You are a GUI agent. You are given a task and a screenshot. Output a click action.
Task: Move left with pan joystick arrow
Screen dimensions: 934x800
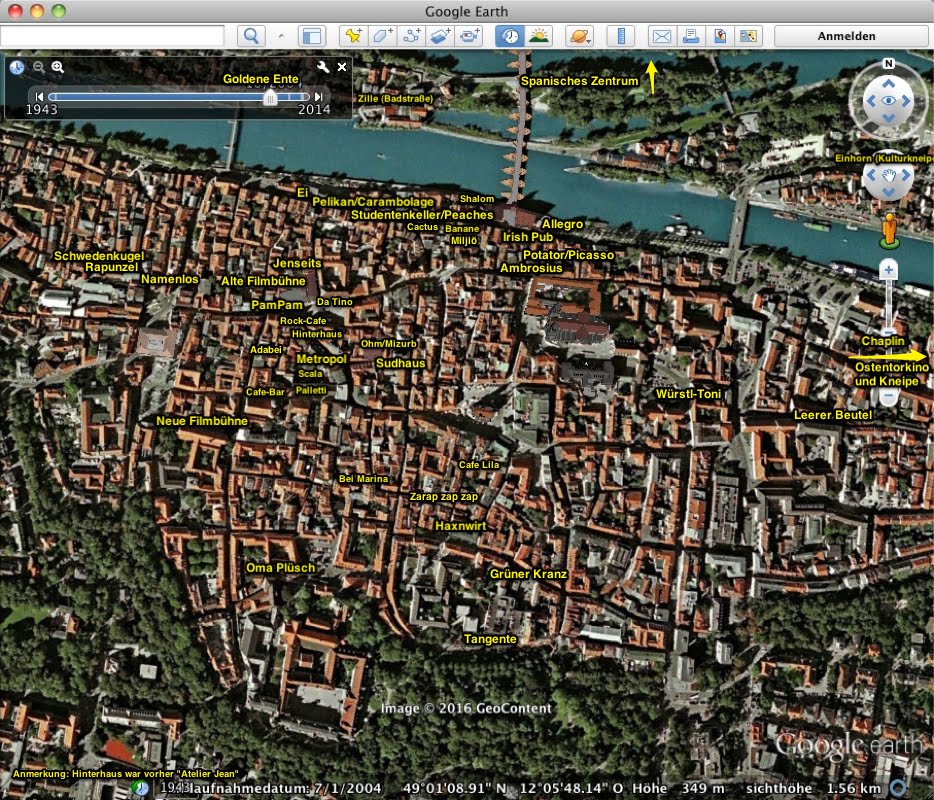[x=871, y=175]
